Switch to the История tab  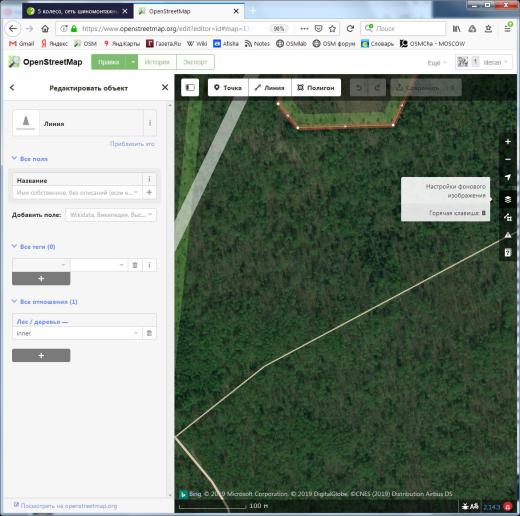point(157,62)
